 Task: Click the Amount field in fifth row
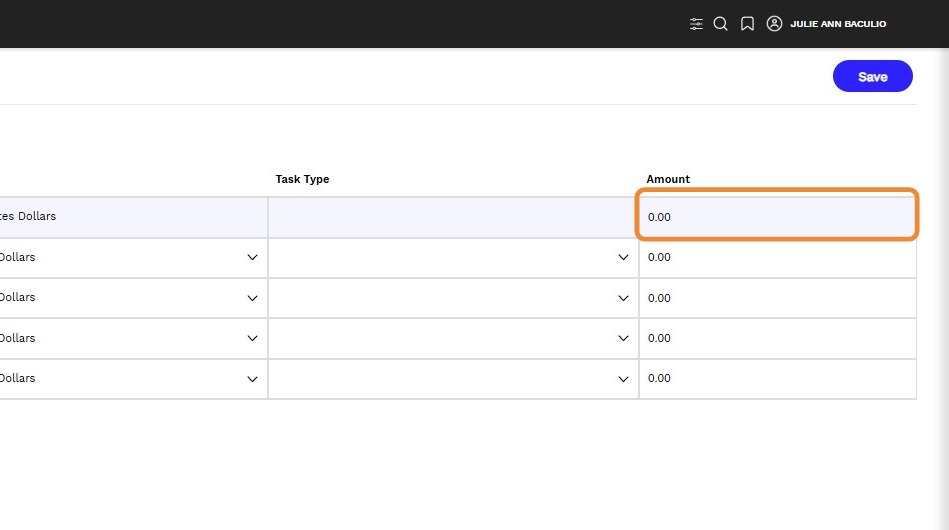pyautogui.click(x=777, y=379)
